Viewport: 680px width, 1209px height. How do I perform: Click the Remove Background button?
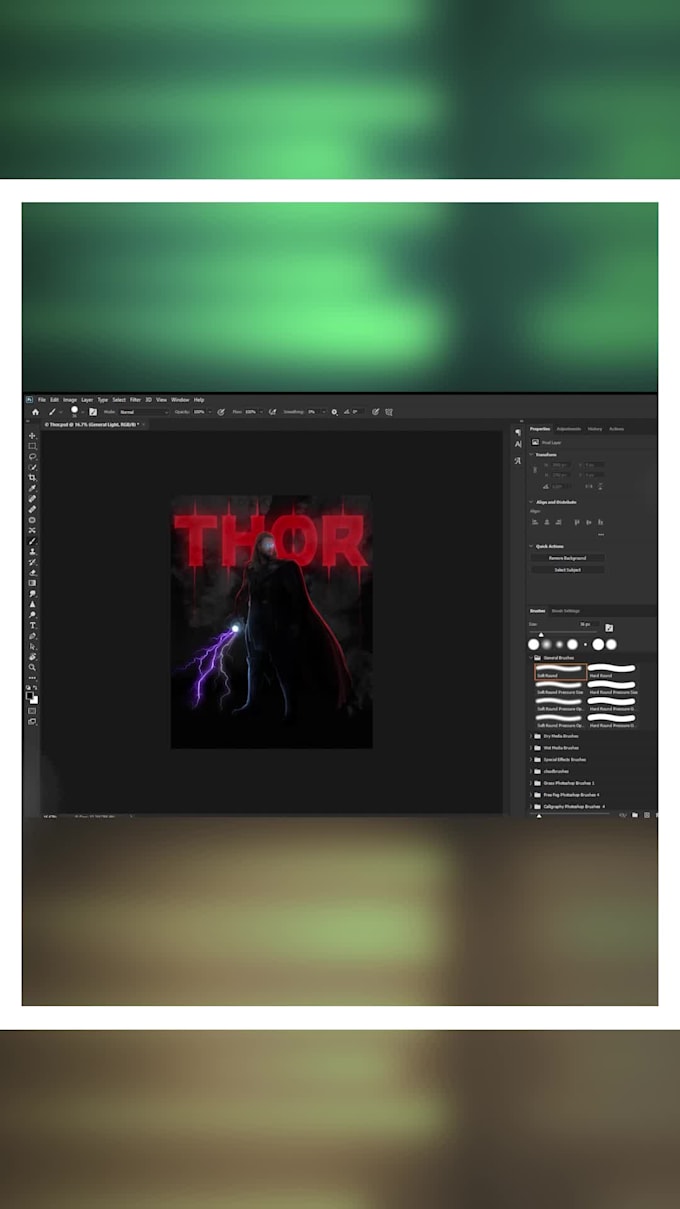tap(568, 558)
